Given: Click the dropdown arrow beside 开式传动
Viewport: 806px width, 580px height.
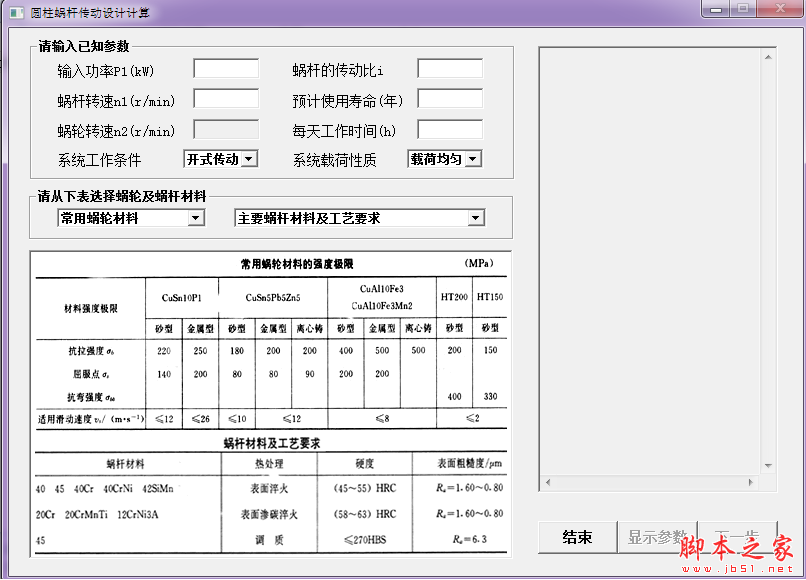Looking at the screenshot, I should [x=248, y=158].
